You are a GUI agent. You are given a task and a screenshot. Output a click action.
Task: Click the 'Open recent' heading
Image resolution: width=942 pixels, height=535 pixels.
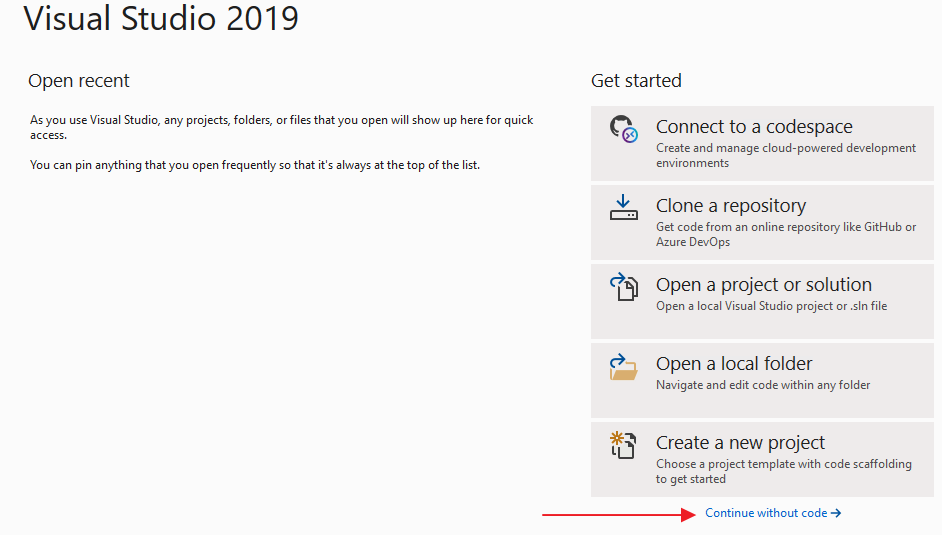pyautogui.click(x=79, y=81)
